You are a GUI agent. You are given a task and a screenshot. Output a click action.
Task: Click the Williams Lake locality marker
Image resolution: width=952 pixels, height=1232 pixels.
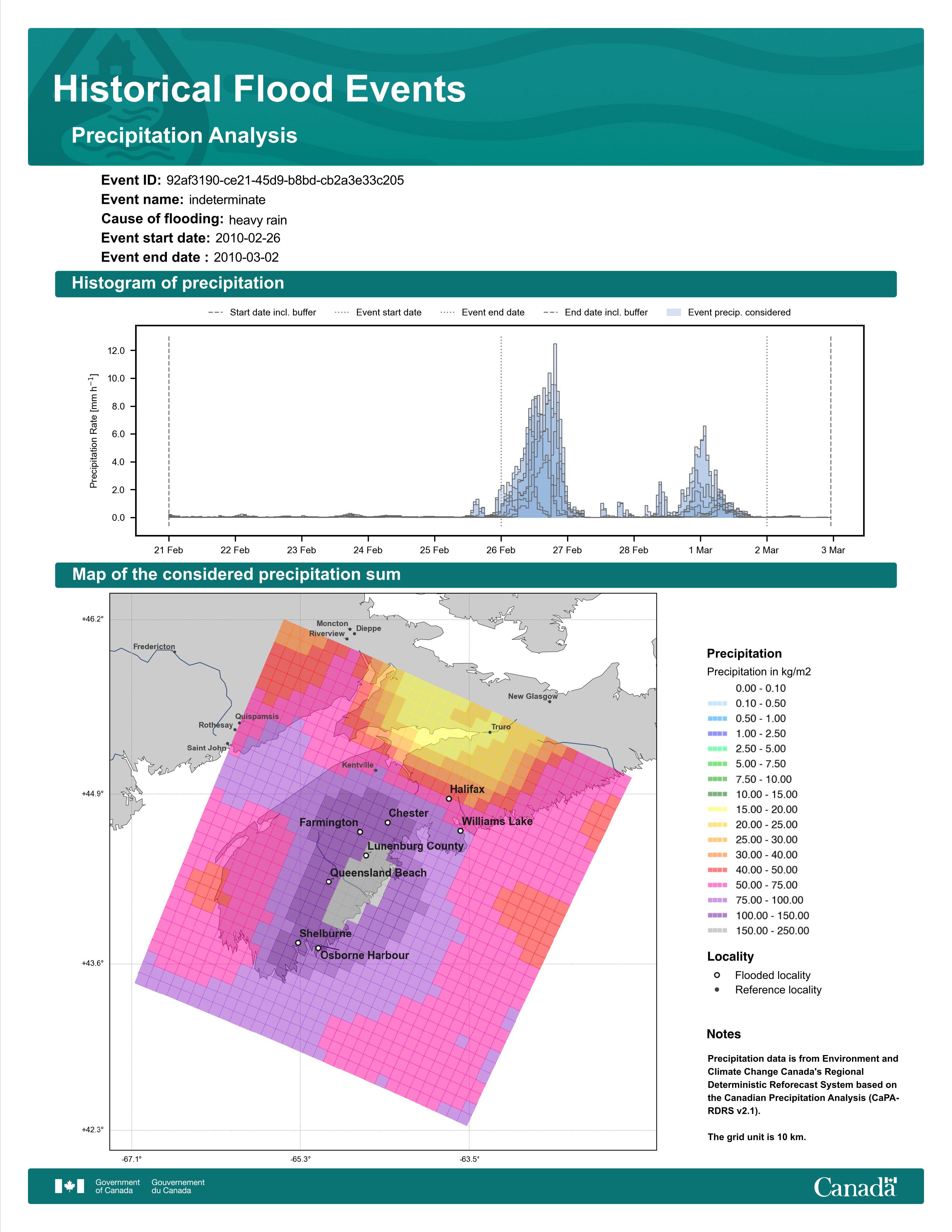460,830
